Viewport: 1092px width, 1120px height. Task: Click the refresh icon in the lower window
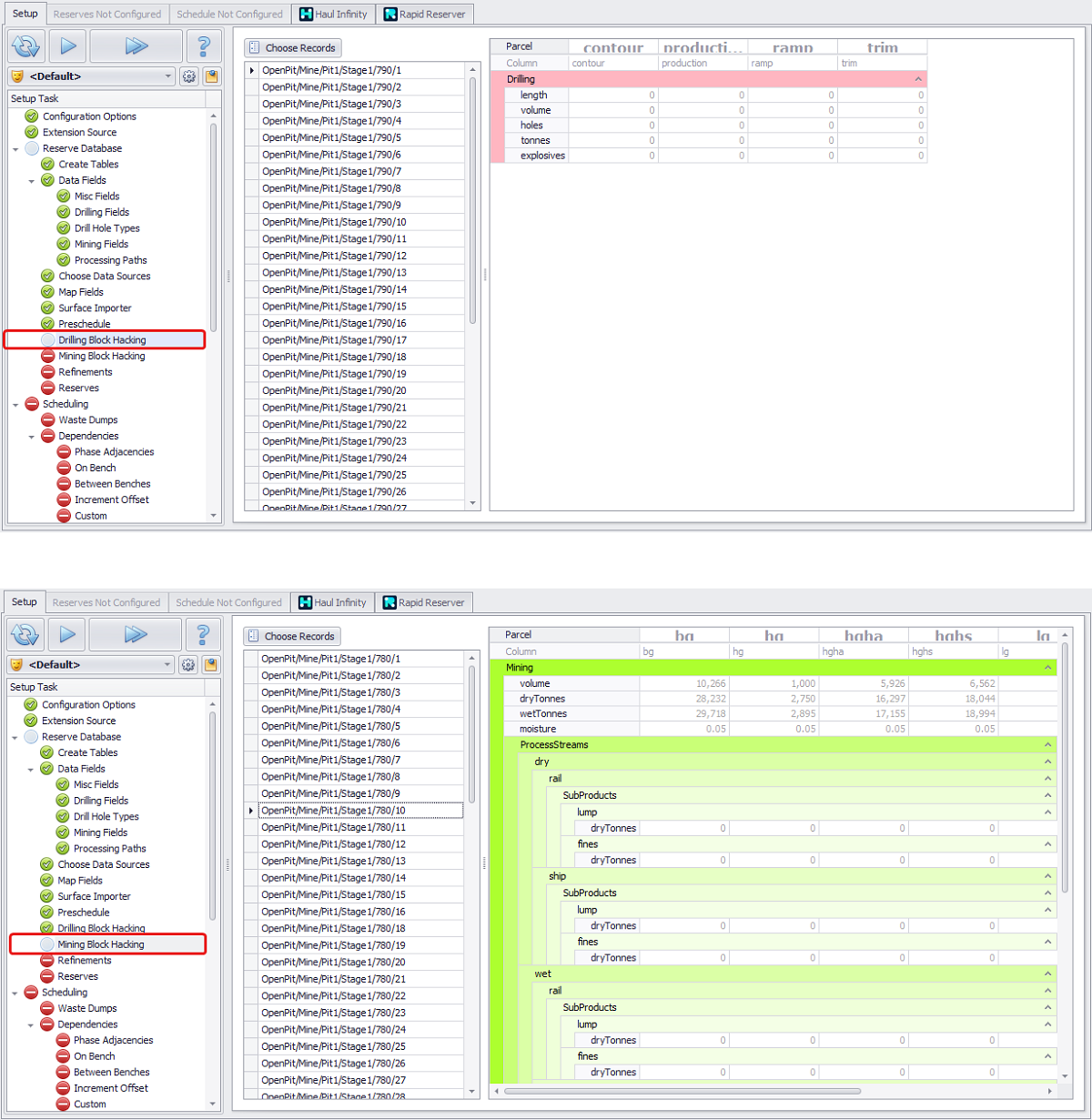(25, 635)
